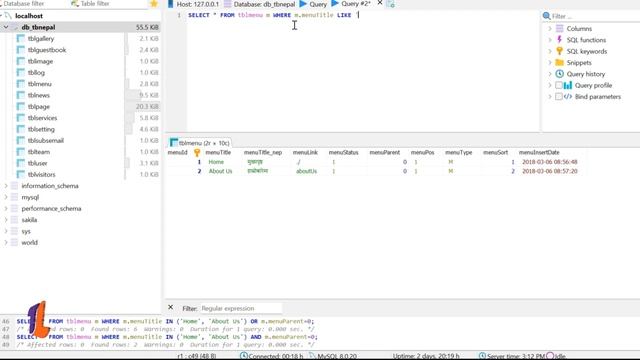Open the tblgallery table icon

[20, 38]
